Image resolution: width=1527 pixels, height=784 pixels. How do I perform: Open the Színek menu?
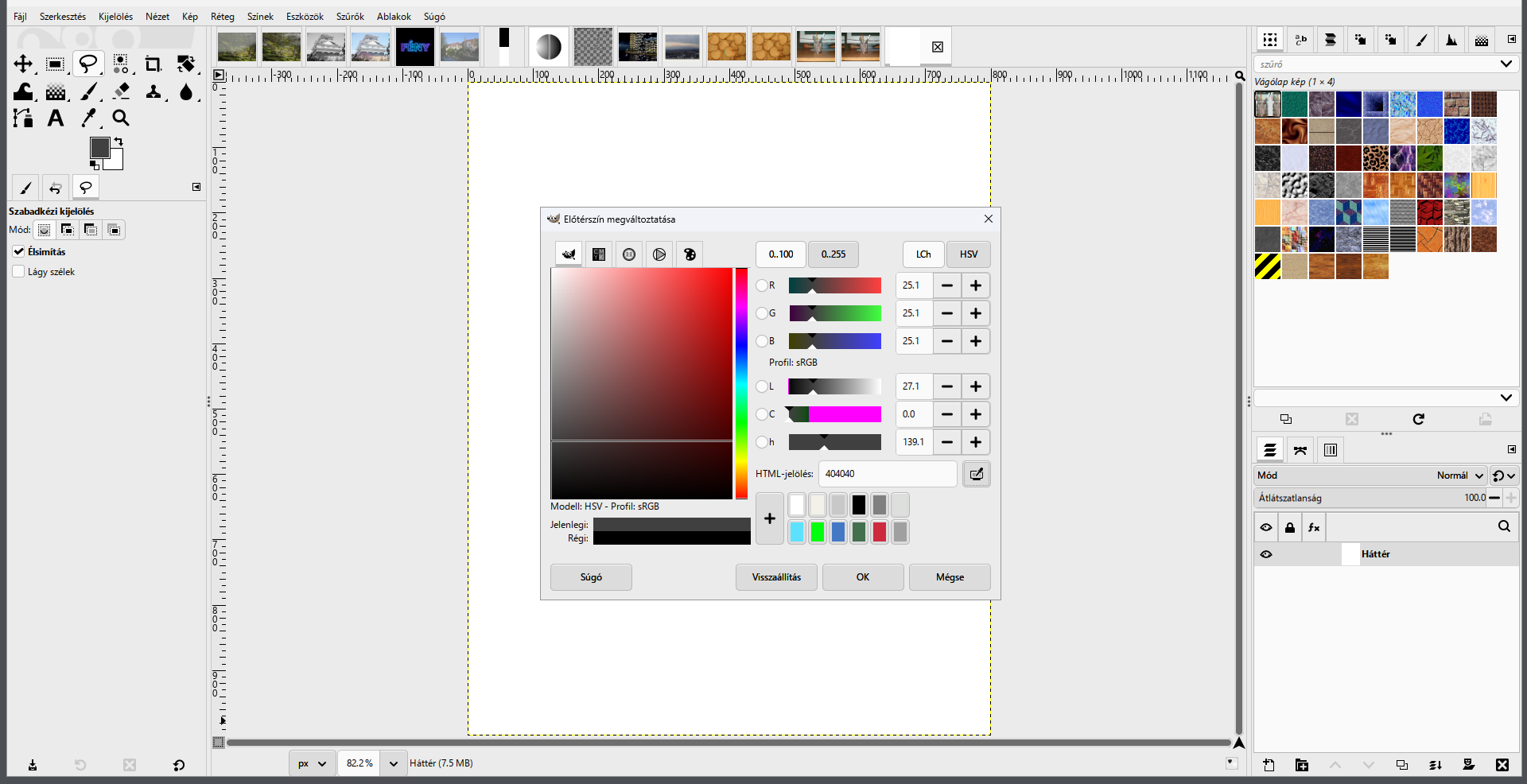pos(260,16)
